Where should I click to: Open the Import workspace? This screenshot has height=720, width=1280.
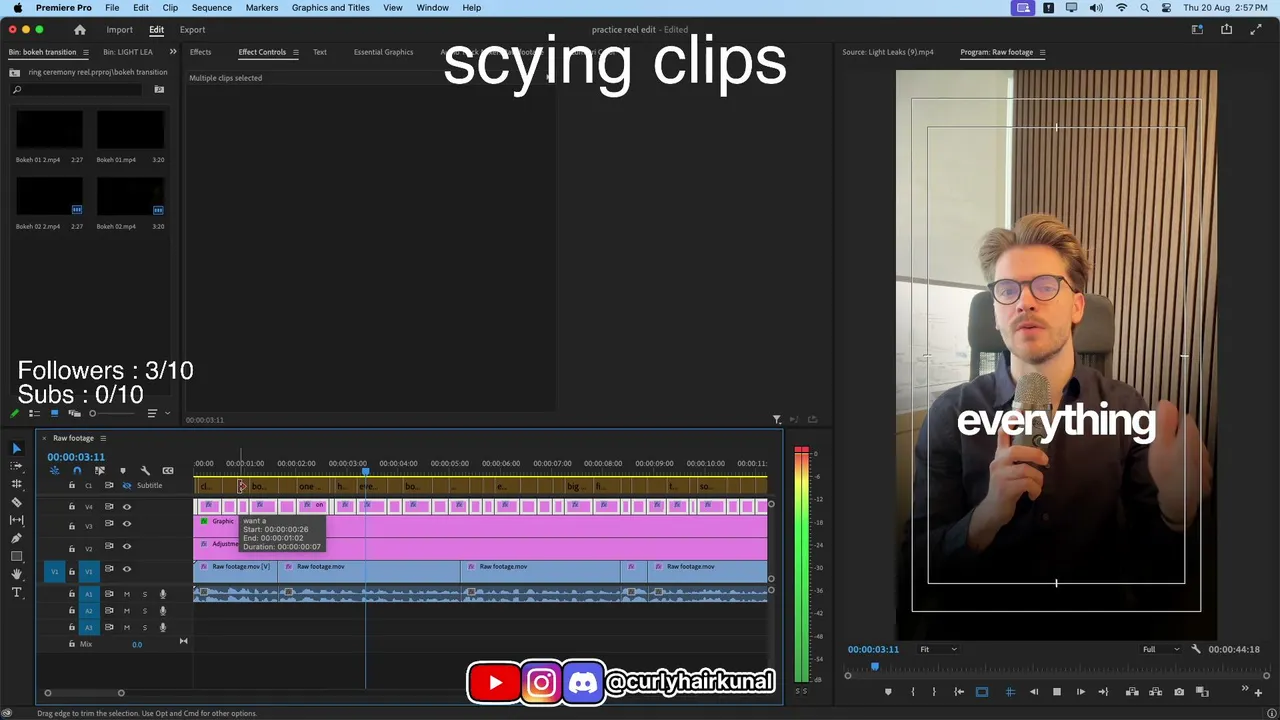(119, 30)
